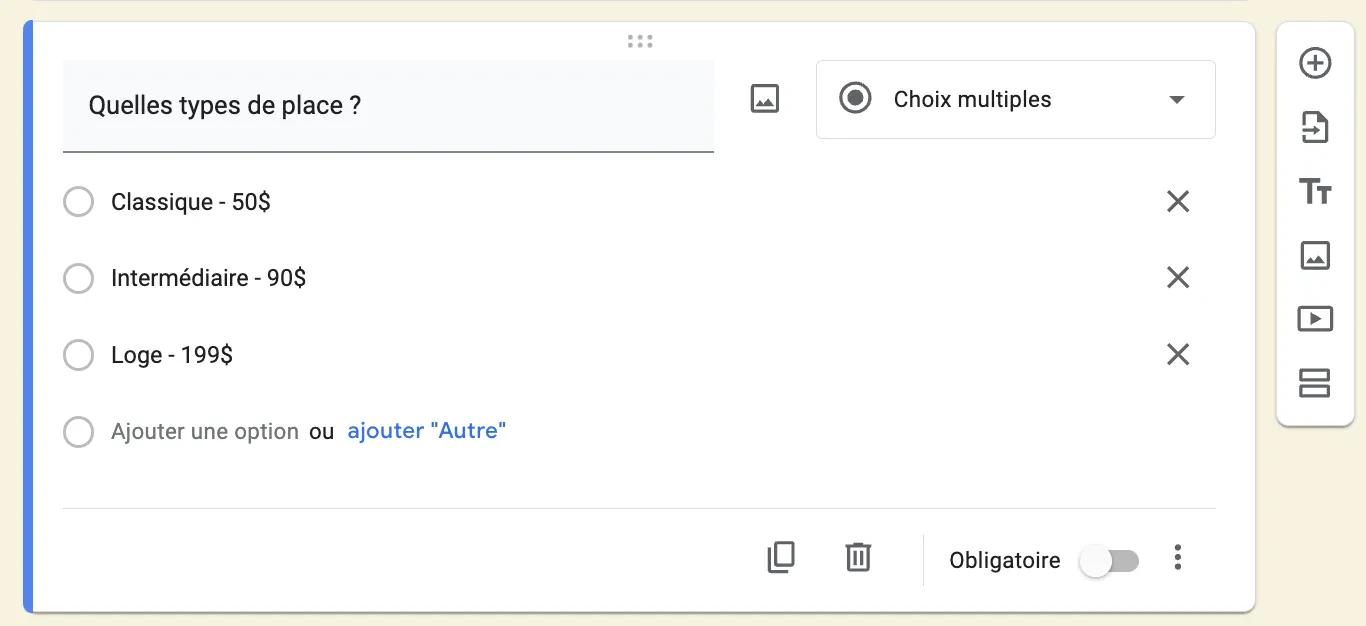Remove the "Intermédiaire - 90$" option
The height and width of the screenshot is (626, 1366).
pos(1178,278)
